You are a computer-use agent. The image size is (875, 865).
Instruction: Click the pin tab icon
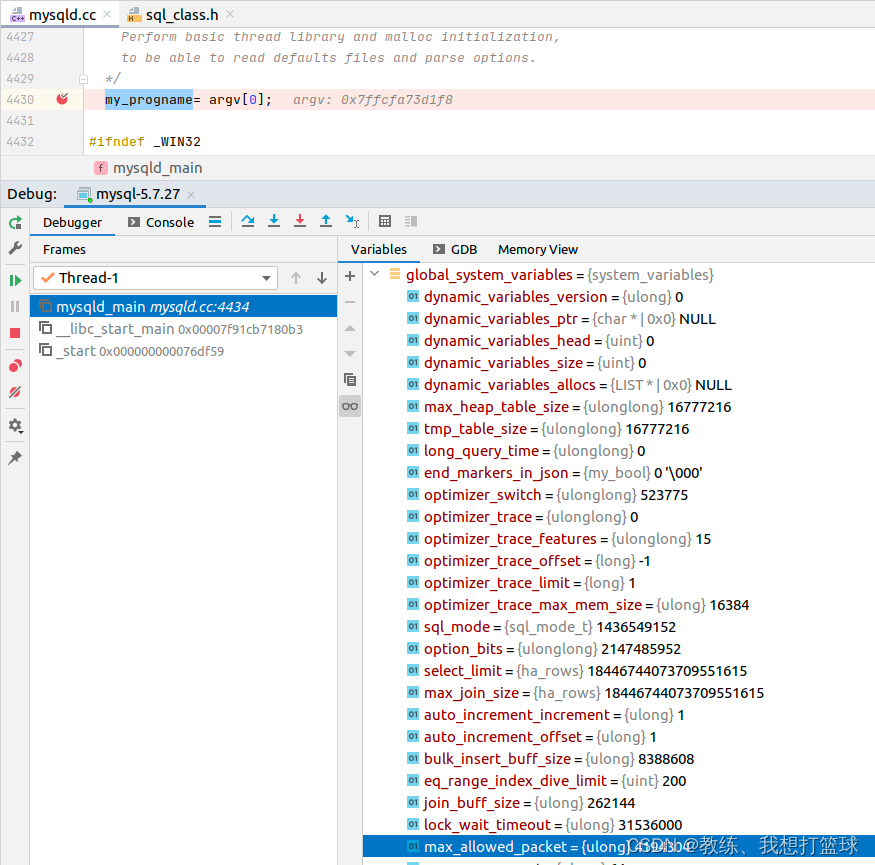(15, 457)
